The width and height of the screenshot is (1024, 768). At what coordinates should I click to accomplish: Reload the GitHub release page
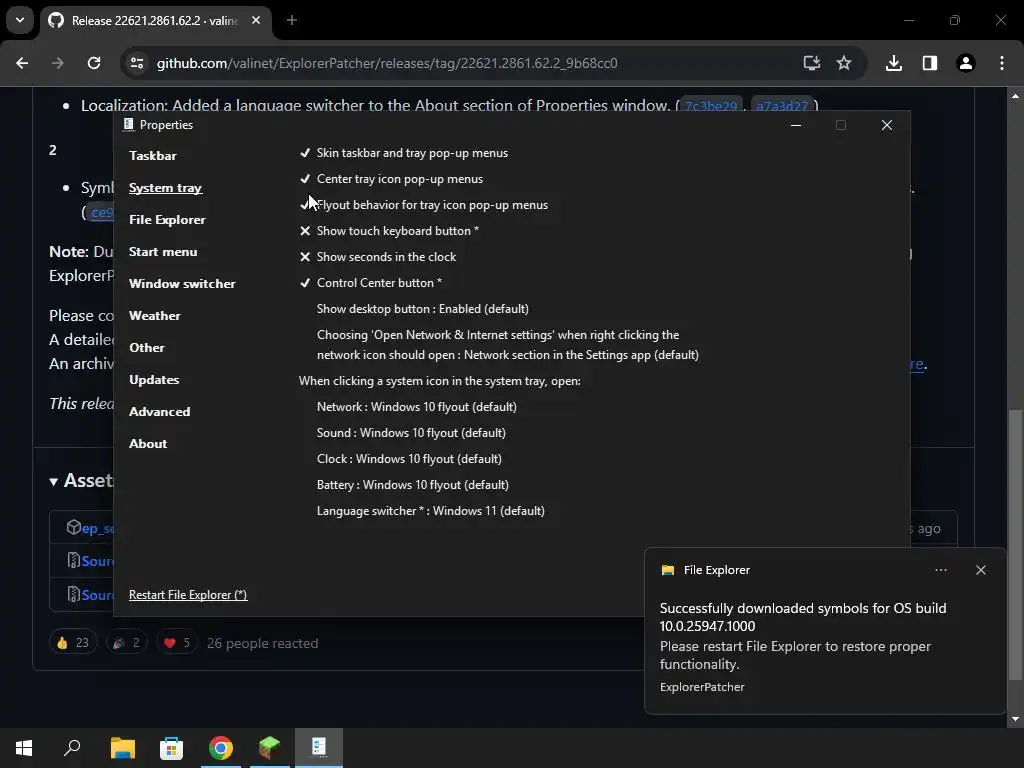pos(94,63)
